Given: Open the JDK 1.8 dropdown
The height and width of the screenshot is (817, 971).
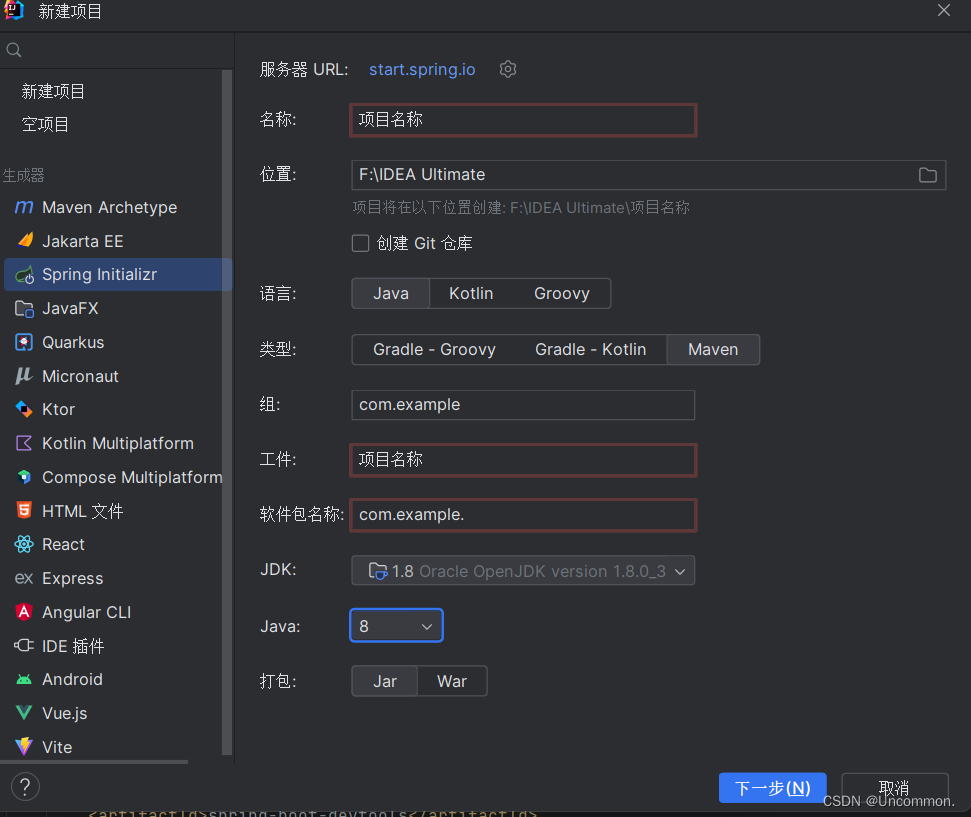Looking at the screenshot, I should [523, 570].
